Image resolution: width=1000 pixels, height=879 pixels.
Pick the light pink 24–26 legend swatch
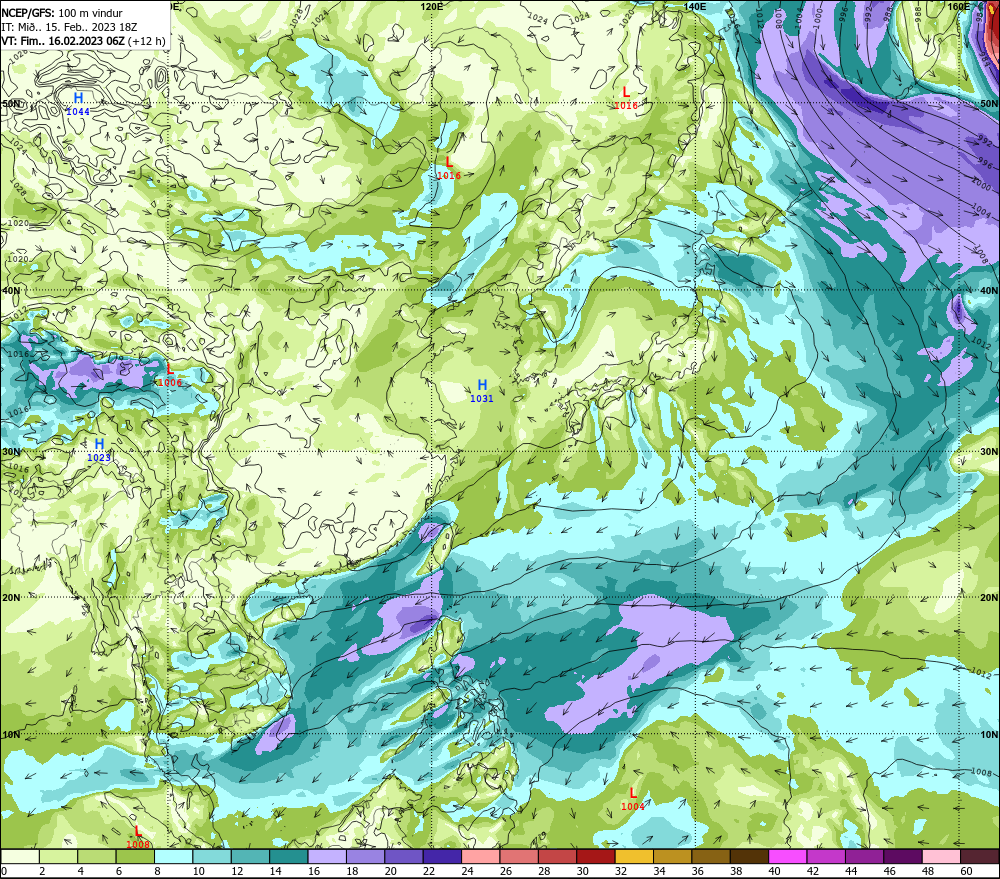pyautogui.click(x=480, y=856)
